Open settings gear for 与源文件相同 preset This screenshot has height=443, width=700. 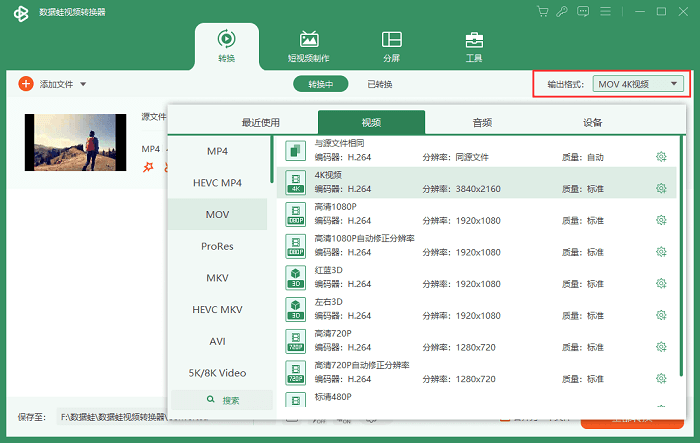pos(661,156)
